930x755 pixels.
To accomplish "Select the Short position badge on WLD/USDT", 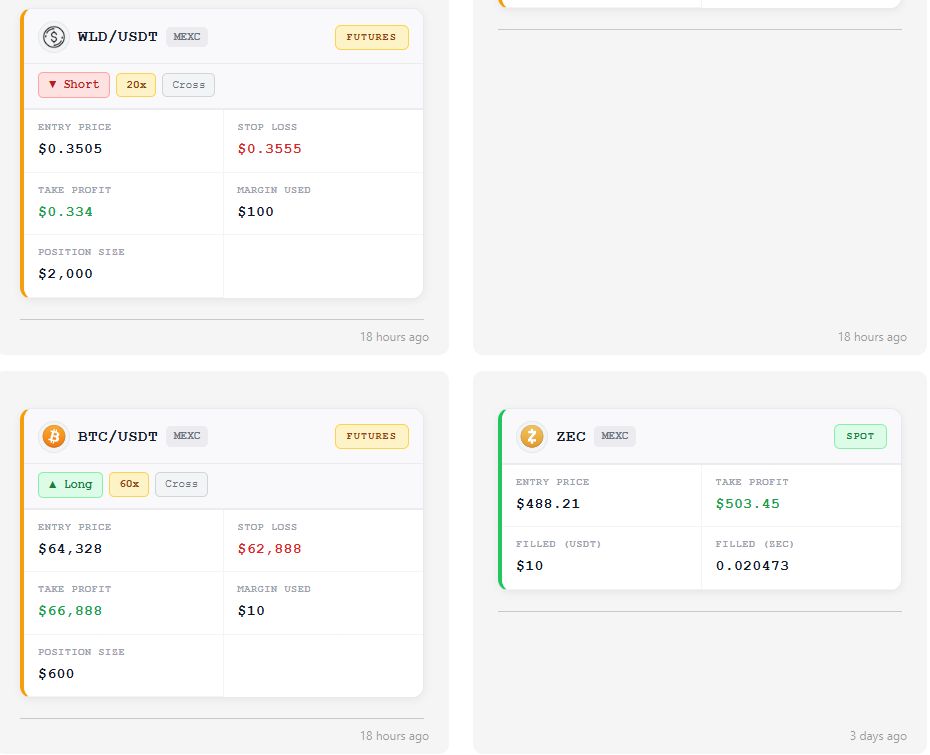I will tap(74, 85).
